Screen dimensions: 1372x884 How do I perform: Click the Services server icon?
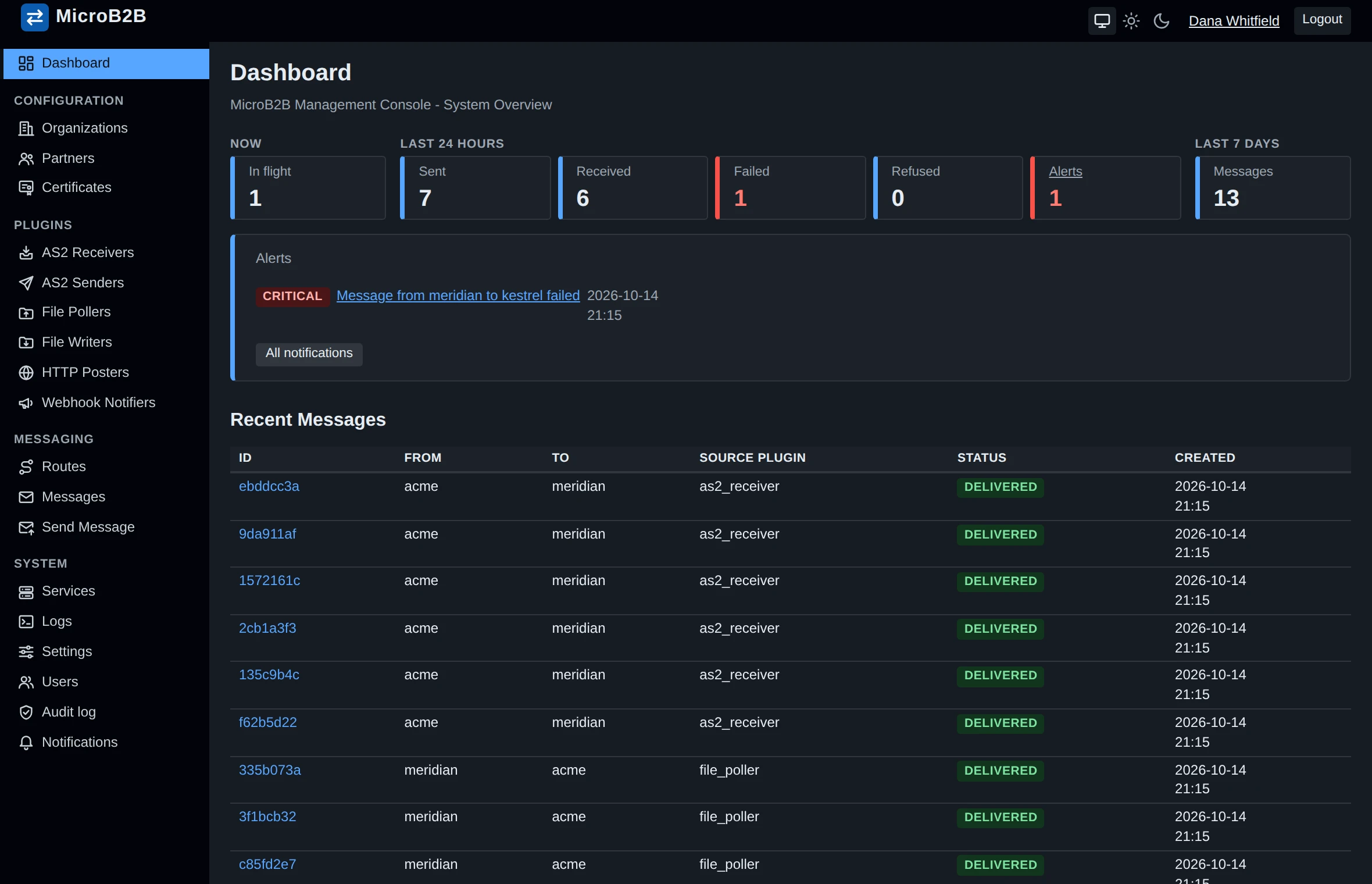pos(26,592)
